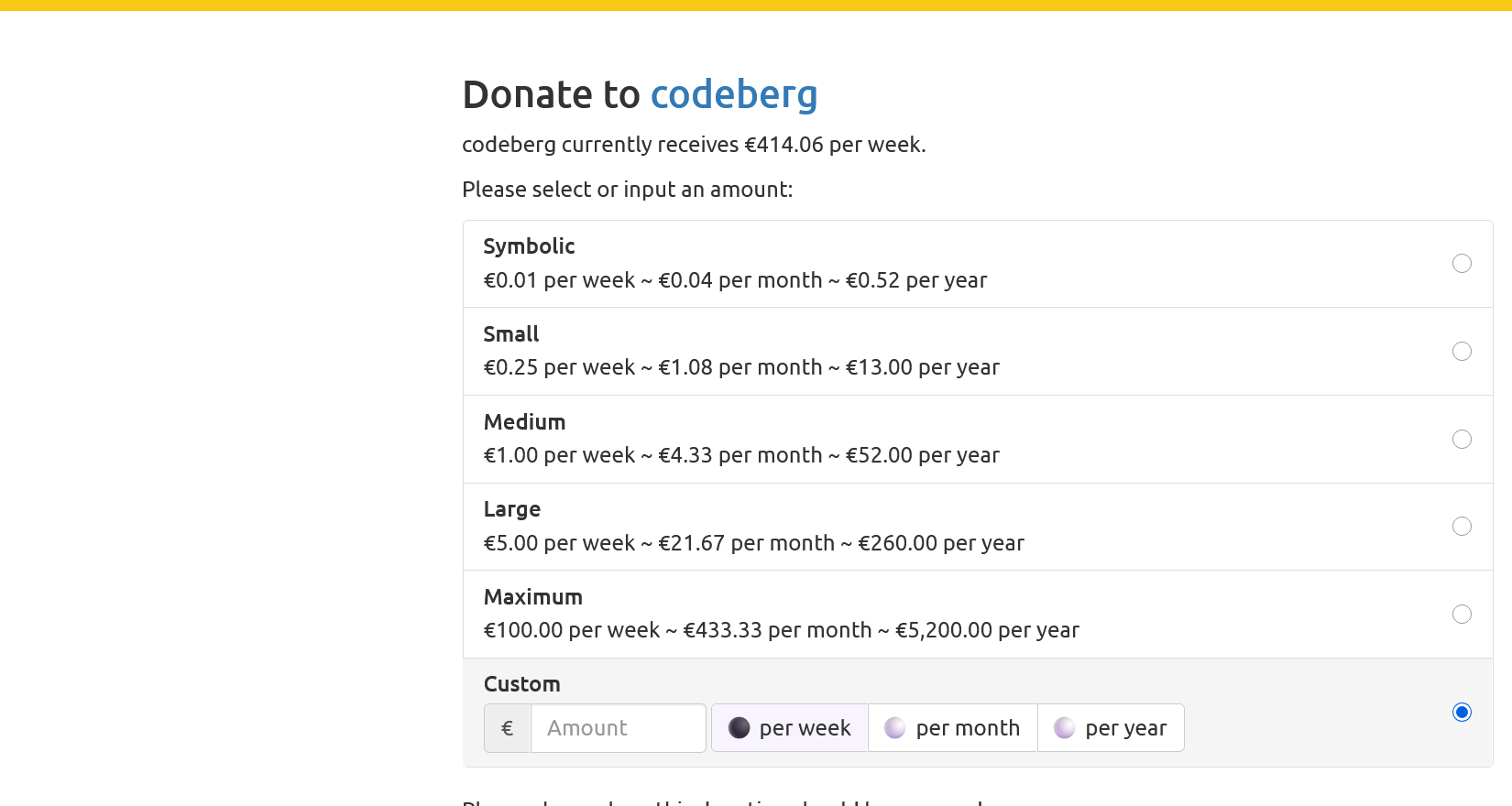Click the light circle icon beside per month
1512x806 pixels.
click(894, 728)
